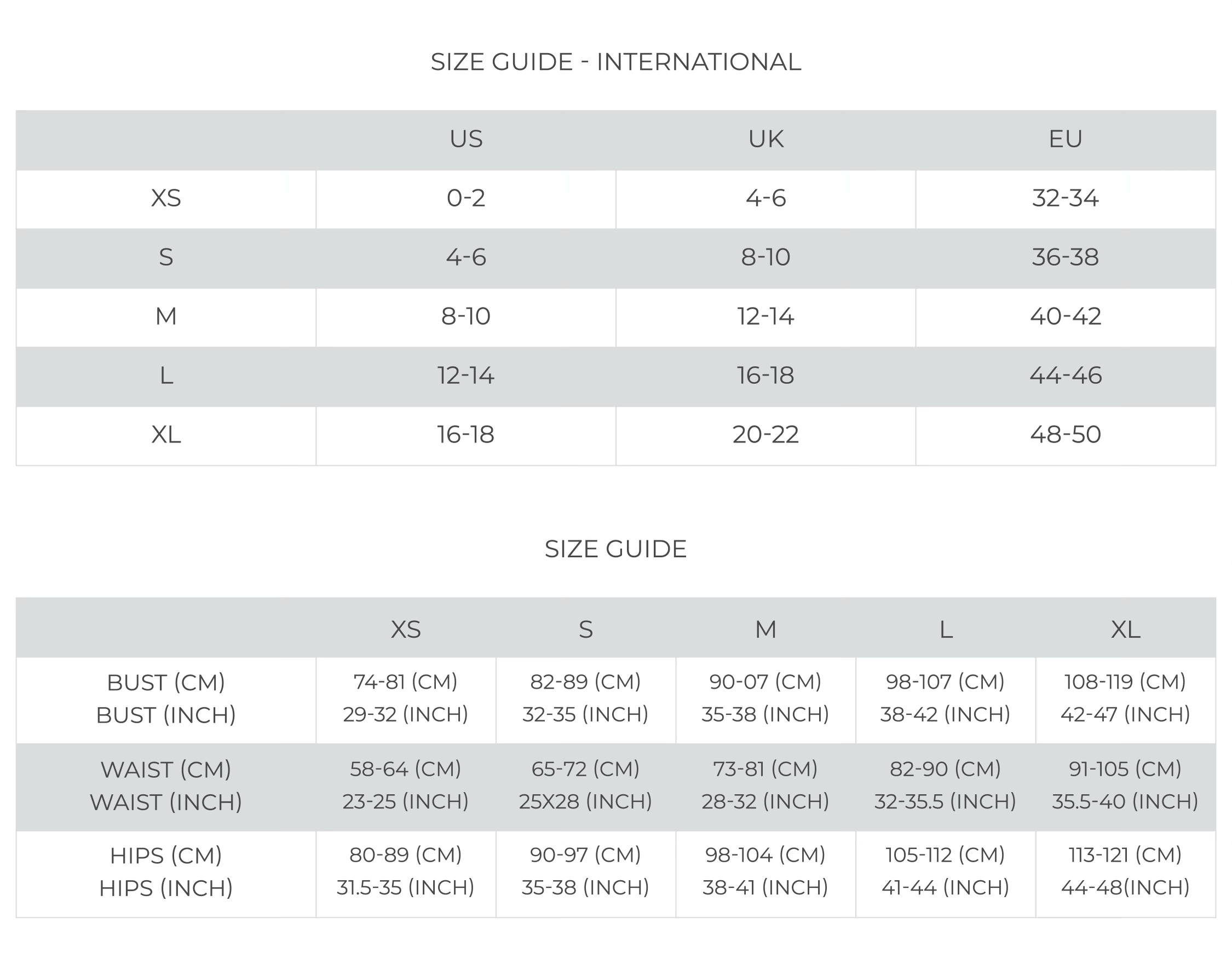
Task: Select the UK 12-14 cell in M row
Action: [x=765, y=317]
